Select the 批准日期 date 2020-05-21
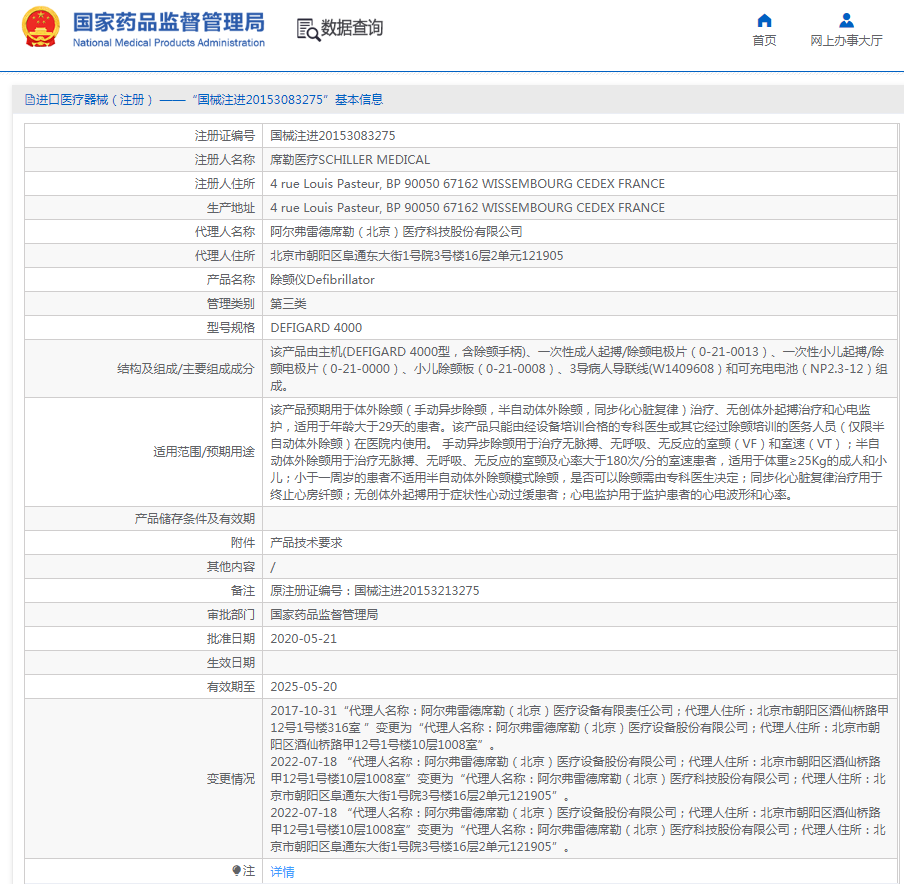The image size is (904, 884). point(303,638)
